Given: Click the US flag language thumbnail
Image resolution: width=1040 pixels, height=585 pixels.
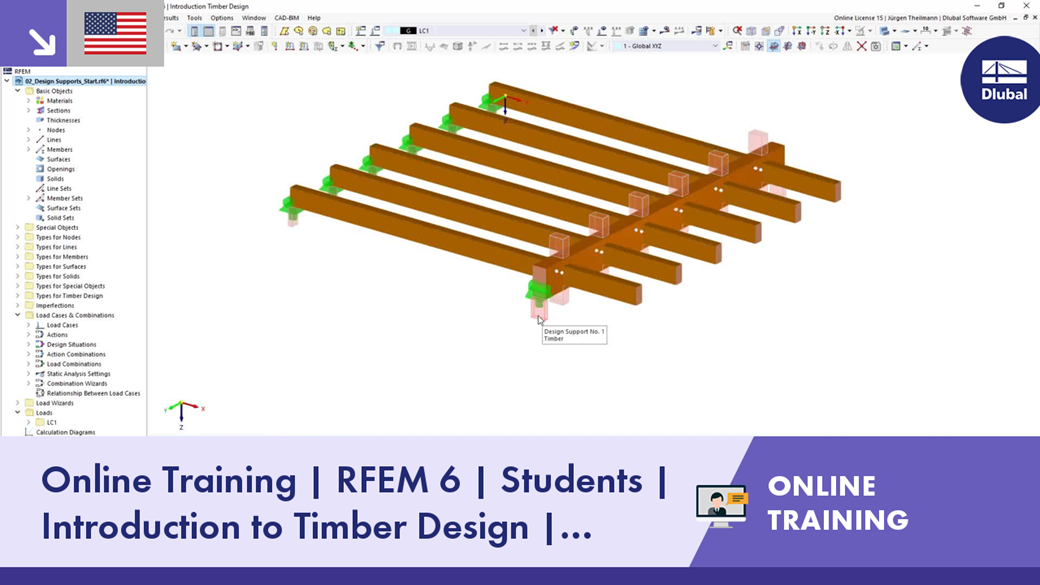Looking at the screenshot, I should pos(115,33).
